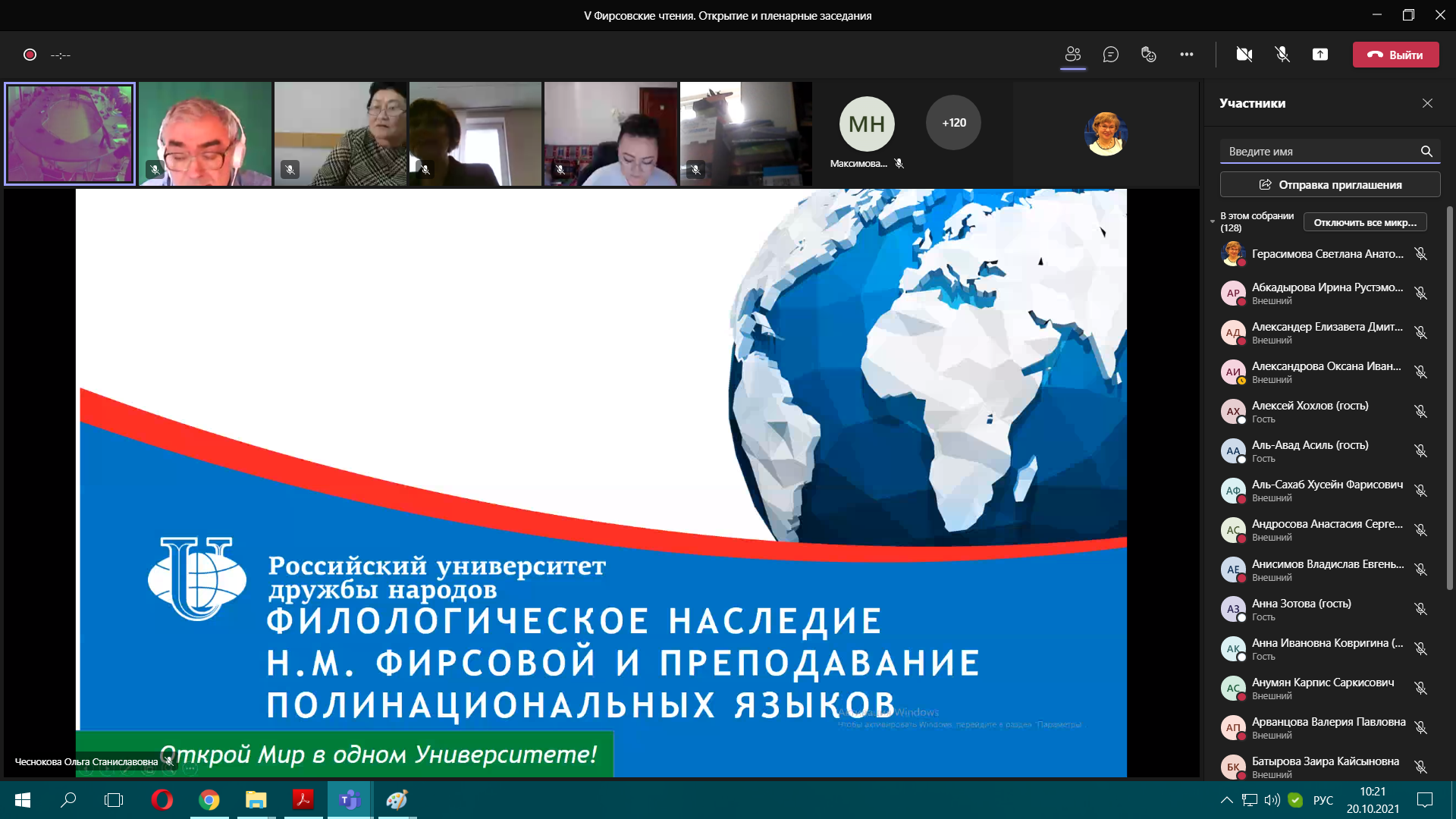Open the meeting chat icon
This screenshot has height=819, width=1456.
(x=1110, y=55)
